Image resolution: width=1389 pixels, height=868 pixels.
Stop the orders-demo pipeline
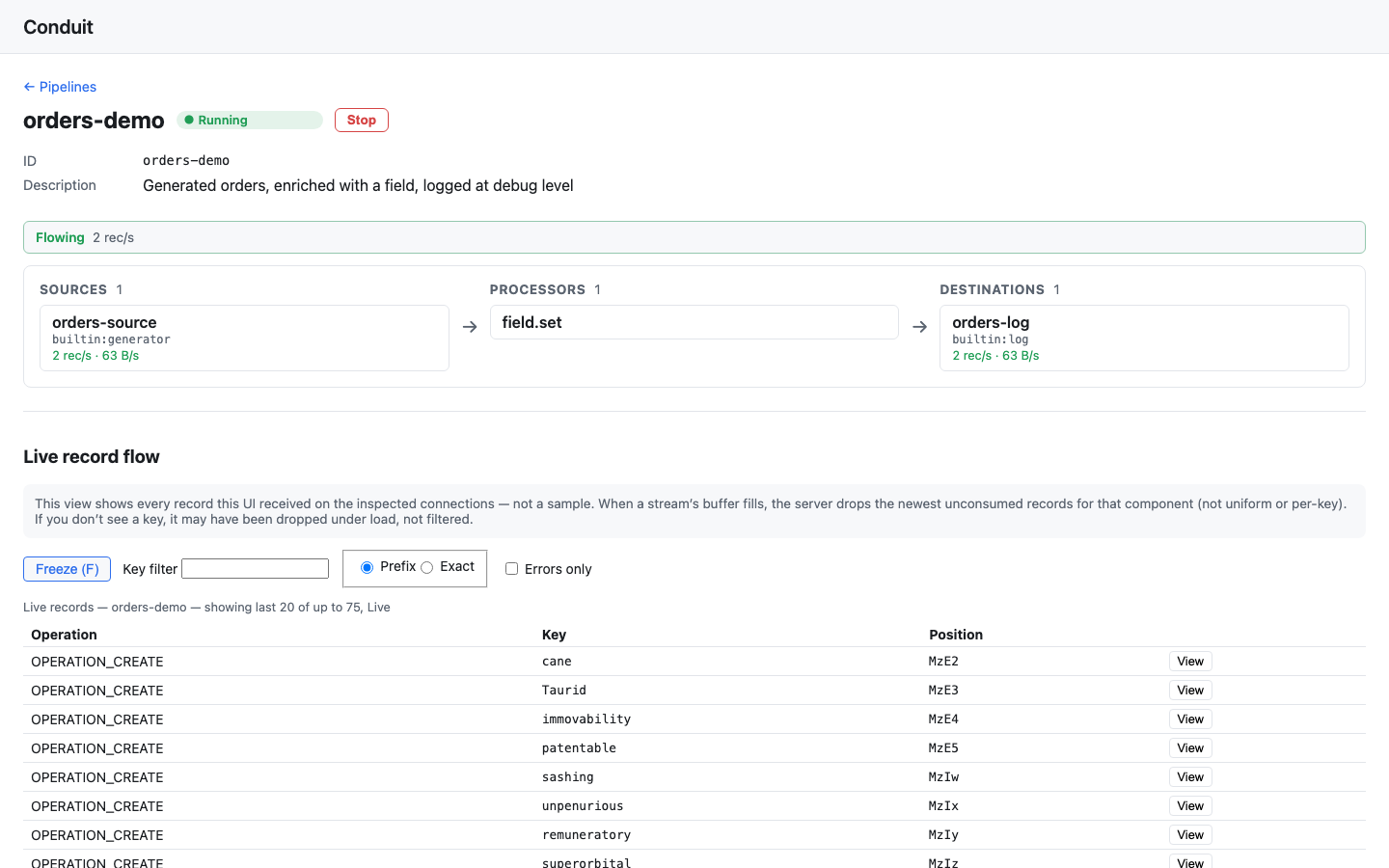point(362,120)
